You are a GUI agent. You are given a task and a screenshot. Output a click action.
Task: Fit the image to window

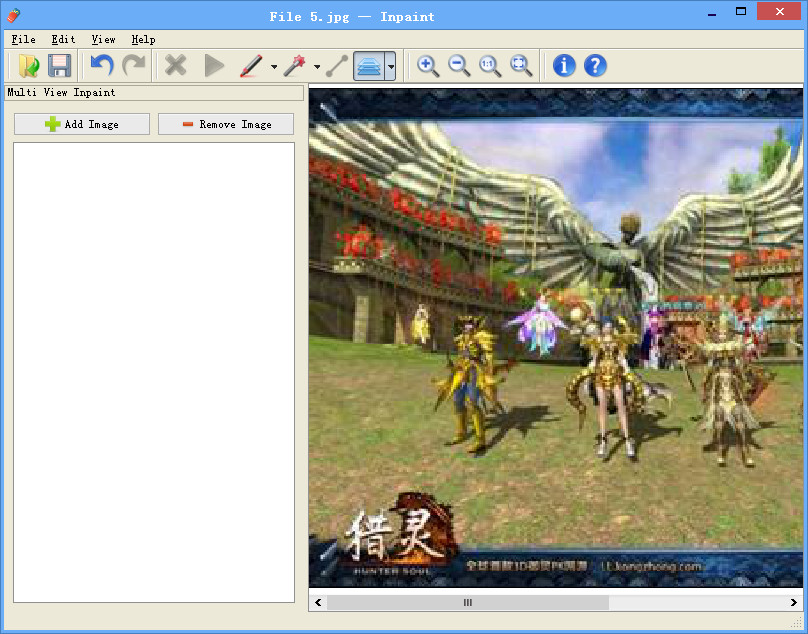point(520,65)
